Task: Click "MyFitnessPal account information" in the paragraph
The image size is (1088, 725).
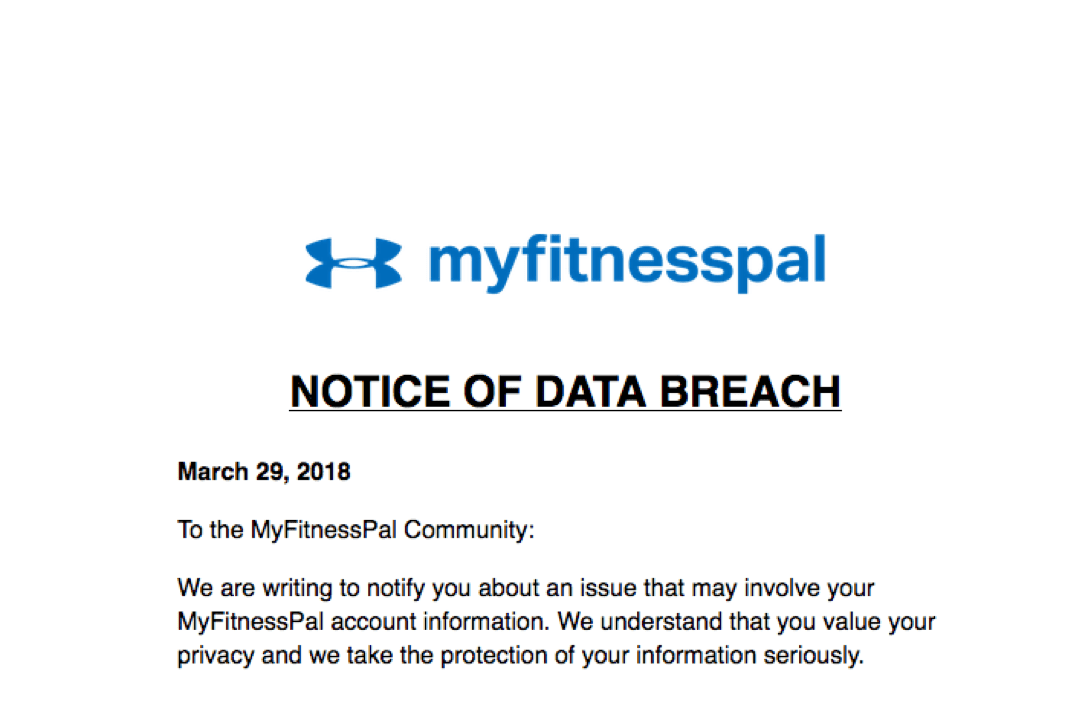Action: [x=364, y=622]
